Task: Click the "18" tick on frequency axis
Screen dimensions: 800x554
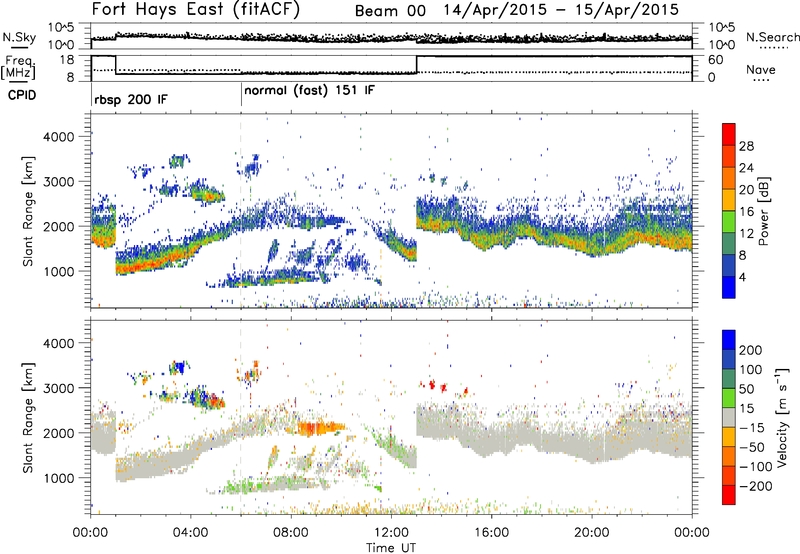Action: click(66, 60)
